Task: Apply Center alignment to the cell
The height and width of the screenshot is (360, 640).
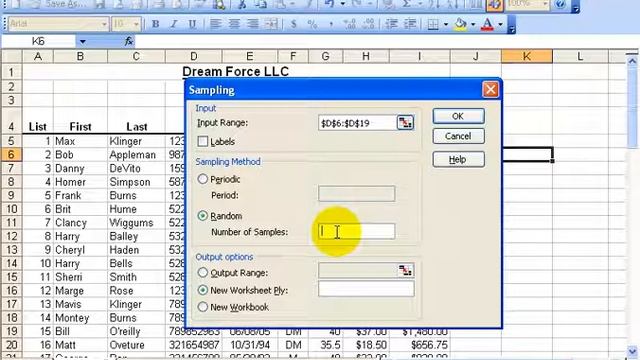Action: 234,24
